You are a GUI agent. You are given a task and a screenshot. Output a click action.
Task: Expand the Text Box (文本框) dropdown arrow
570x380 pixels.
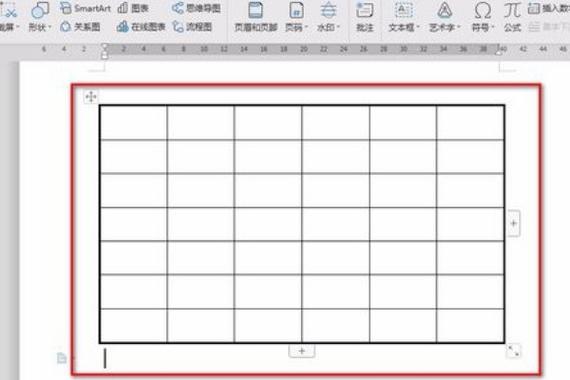(418, 27)
